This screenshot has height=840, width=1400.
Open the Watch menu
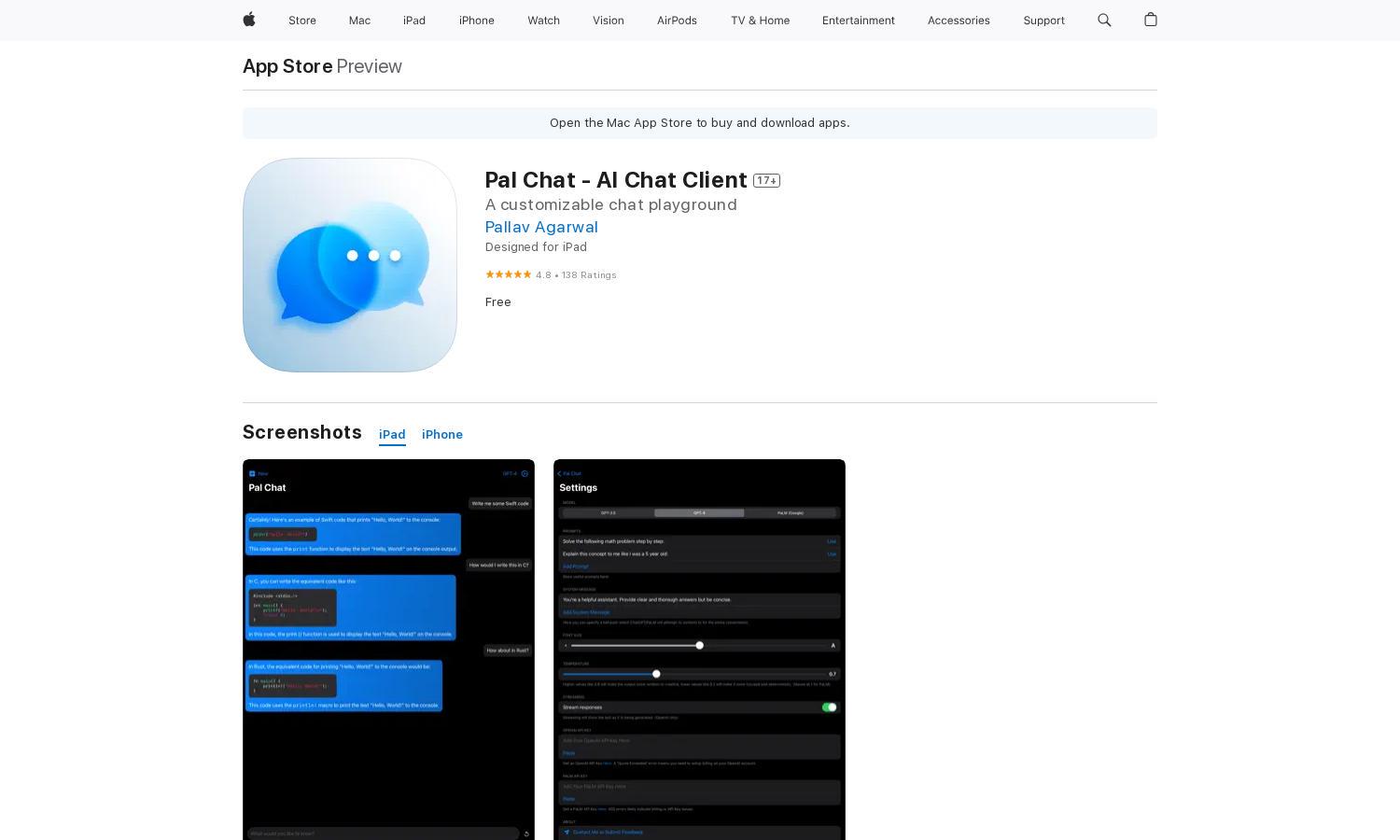(x=543, y=21)
